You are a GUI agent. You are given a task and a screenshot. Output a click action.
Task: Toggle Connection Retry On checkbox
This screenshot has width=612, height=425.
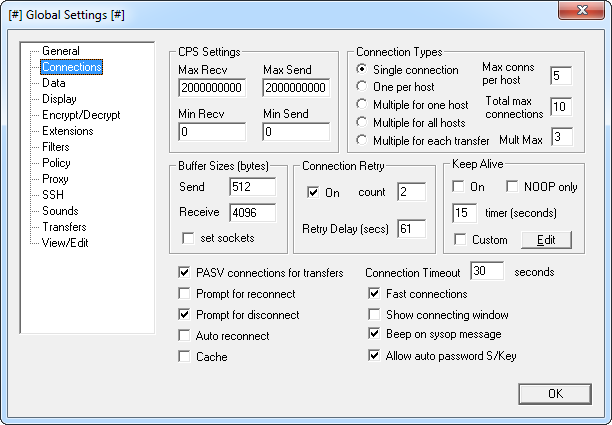pos(313,192)
